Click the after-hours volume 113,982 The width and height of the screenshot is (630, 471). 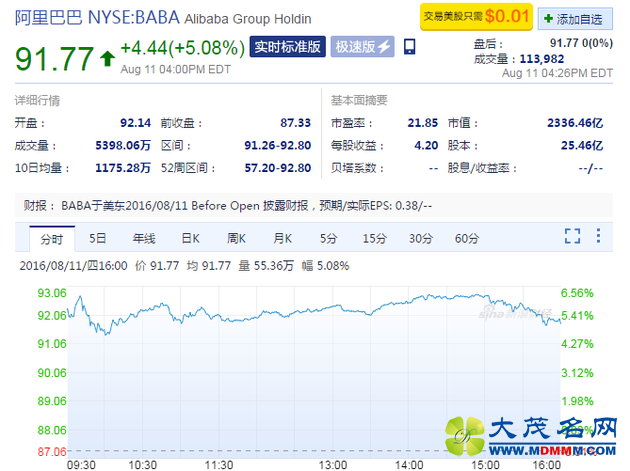tap(542, 59)
